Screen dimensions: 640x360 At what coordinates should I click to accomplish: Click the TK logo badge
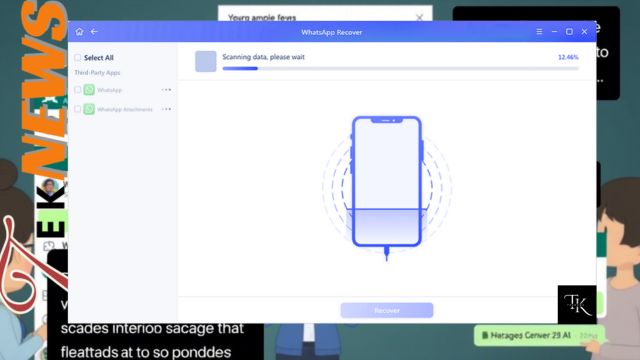pos(577,304)
